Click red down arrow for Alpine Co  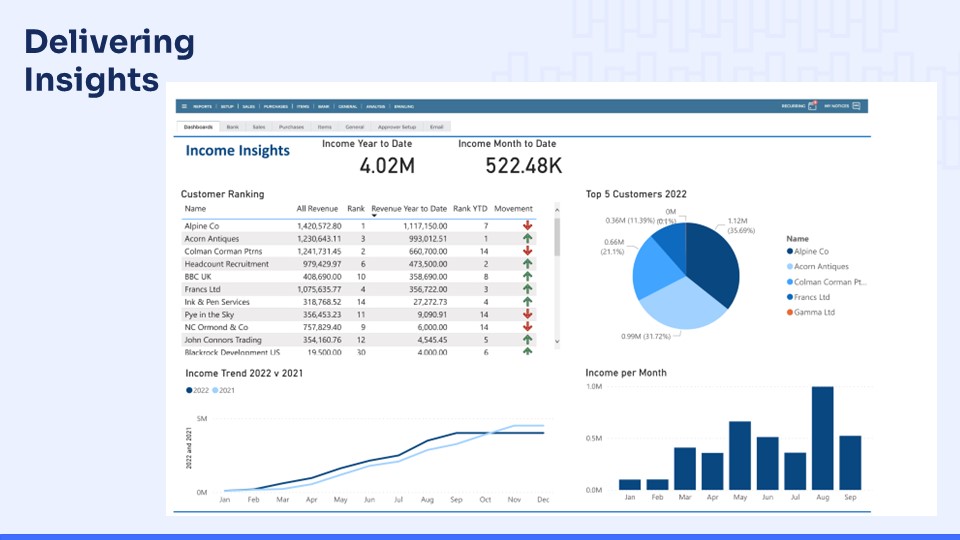pos(527,226)
